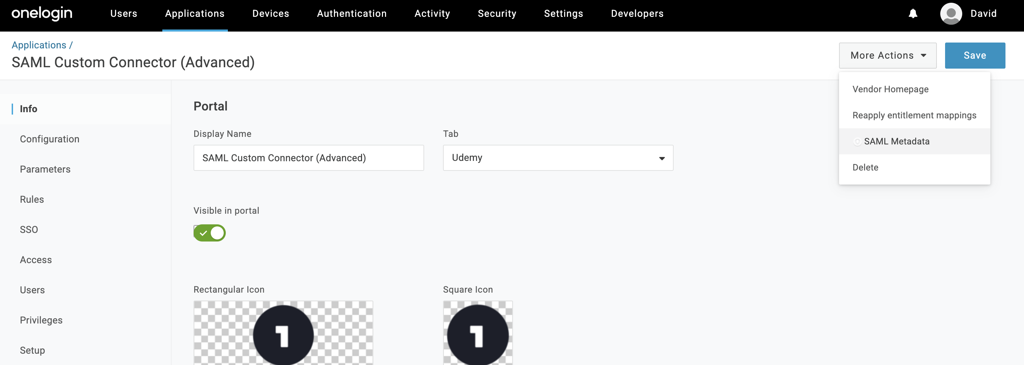Choose Reapply entitlement mappings
The image size is (1024, 365).
tap(914, 115)
